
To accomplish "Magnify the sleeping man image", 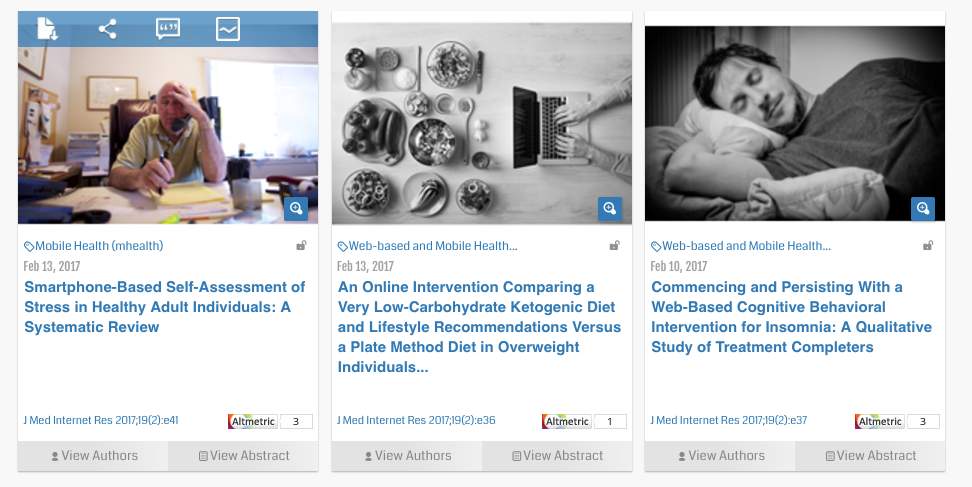I will click(923, 209).
